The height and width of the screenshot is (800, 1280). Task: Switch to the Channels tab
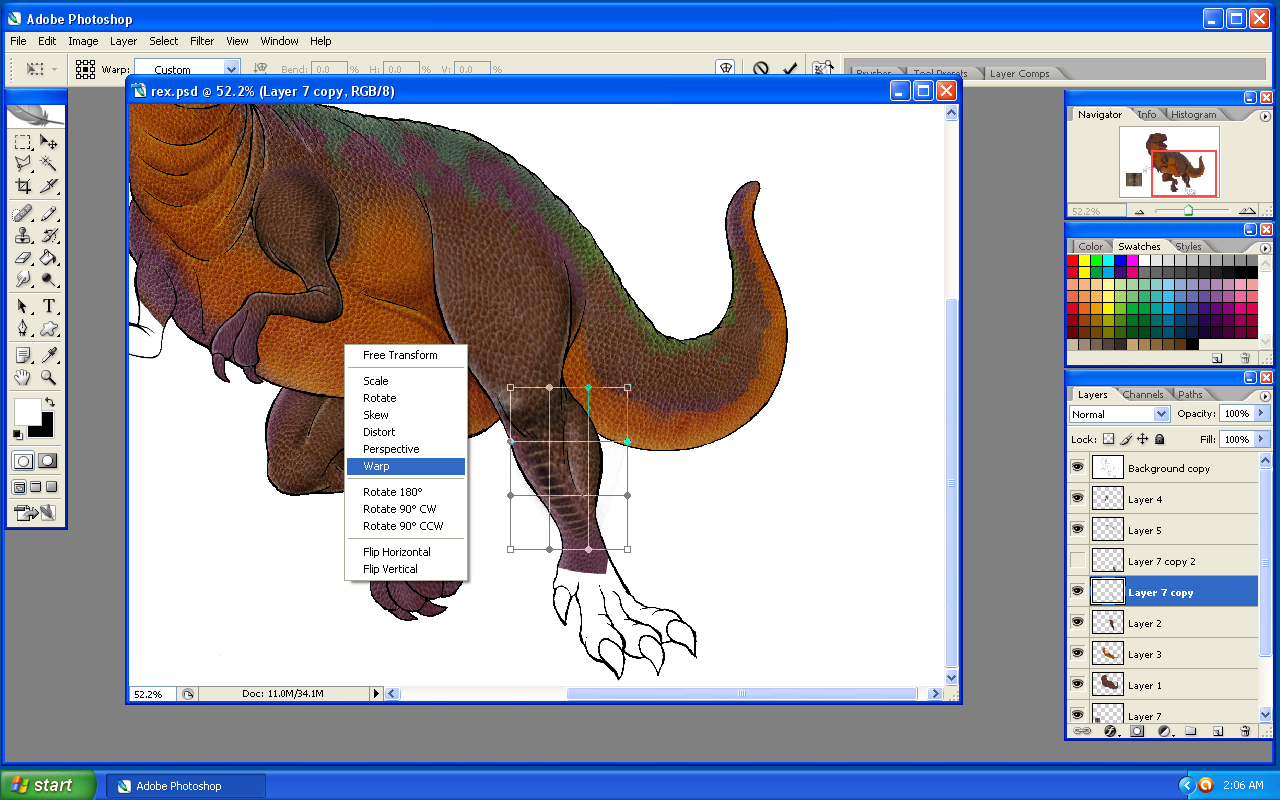[x=1143, y=394]
